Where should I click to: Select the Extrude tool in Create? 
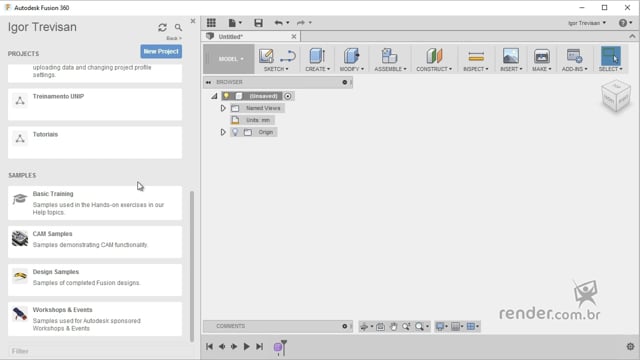tap(317, 56)
